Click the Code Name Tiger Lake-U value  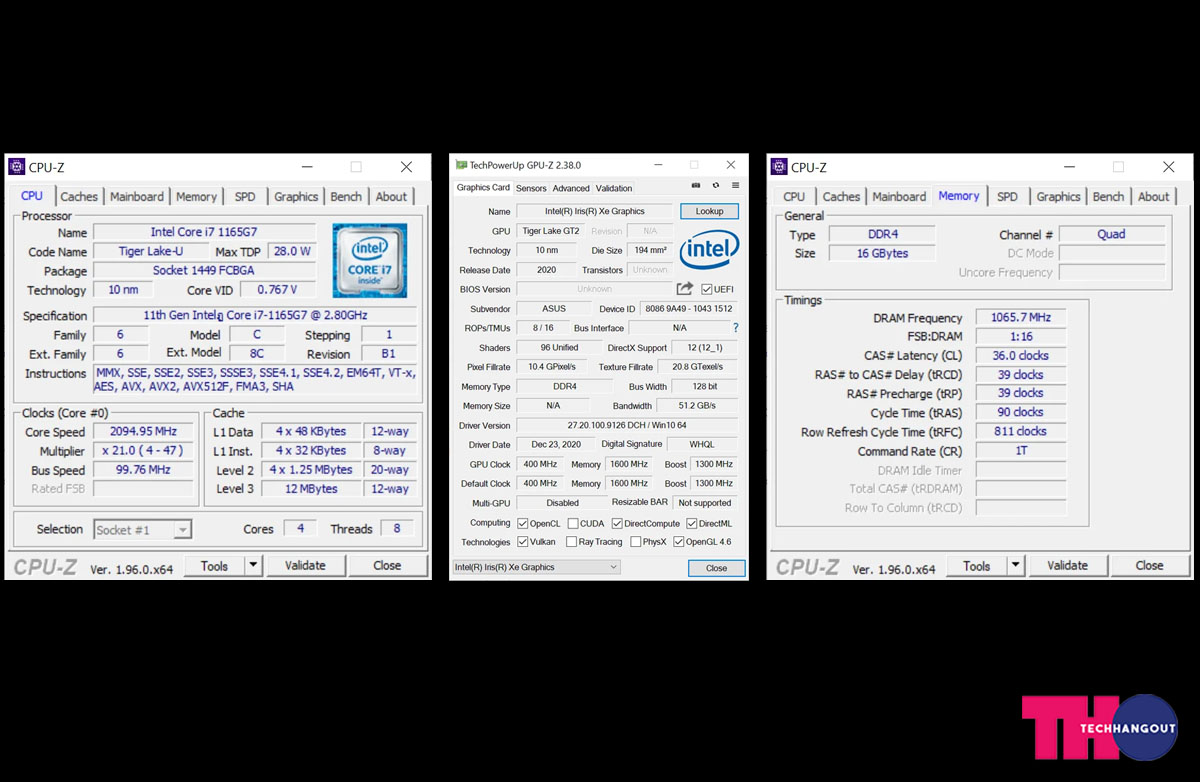point(151,252)
